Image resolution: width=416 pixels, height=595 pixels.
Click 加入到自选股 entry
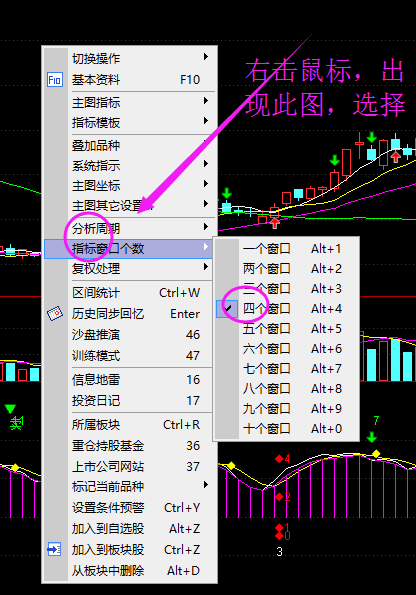click(130, 528)
